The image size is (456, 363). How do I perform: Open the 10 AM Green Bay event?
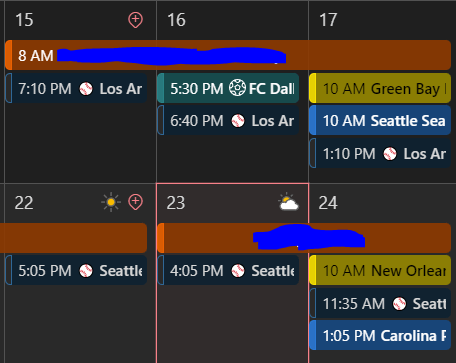pos(380,88)
